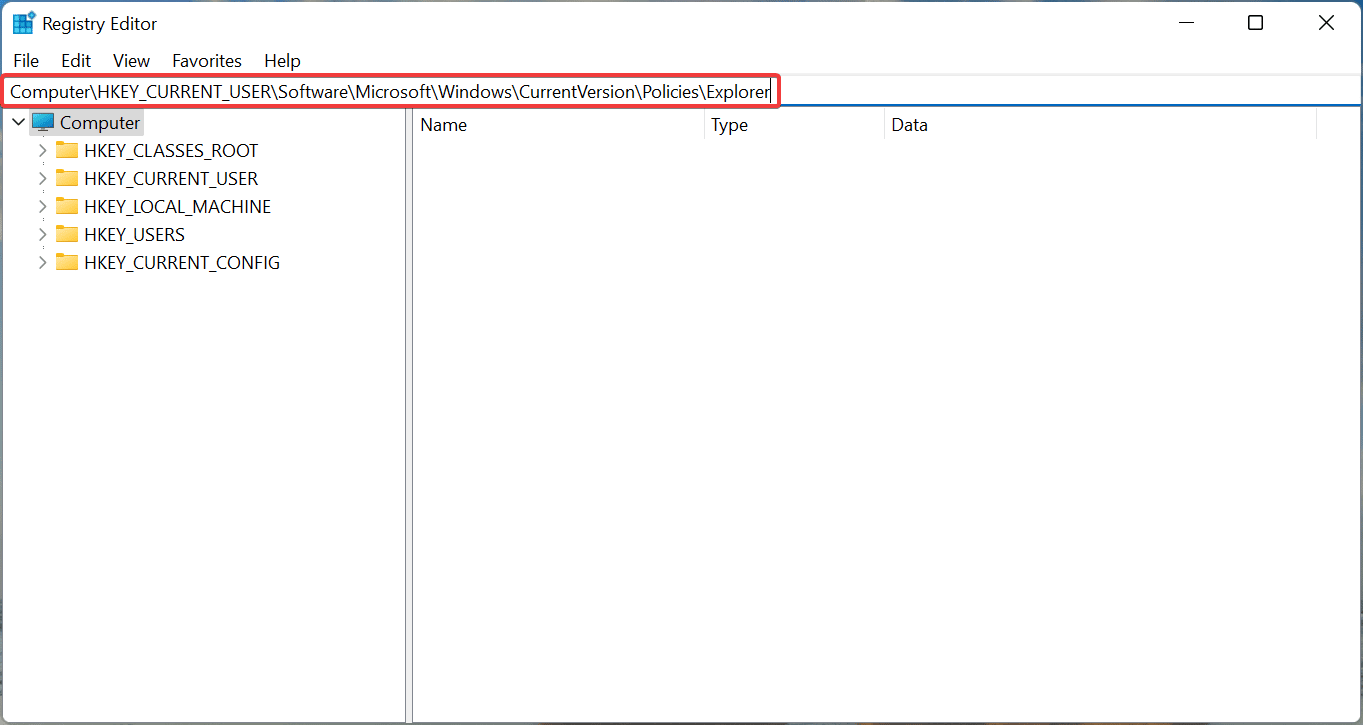Open the Help menu

282,61
